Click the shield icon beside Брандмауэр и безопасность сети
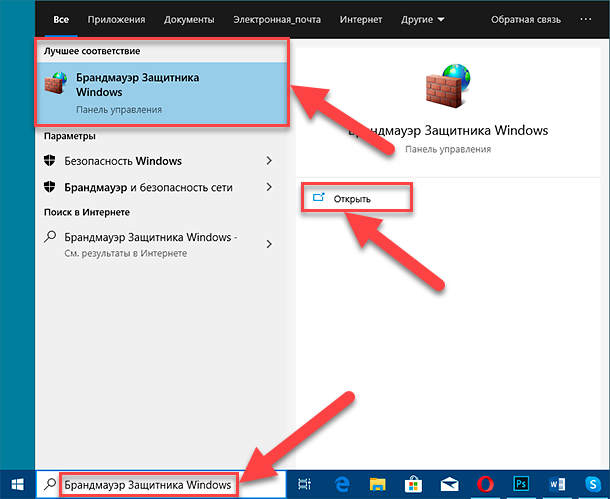Viewport: 610px width, 499px height. click(x=50, y=187)
